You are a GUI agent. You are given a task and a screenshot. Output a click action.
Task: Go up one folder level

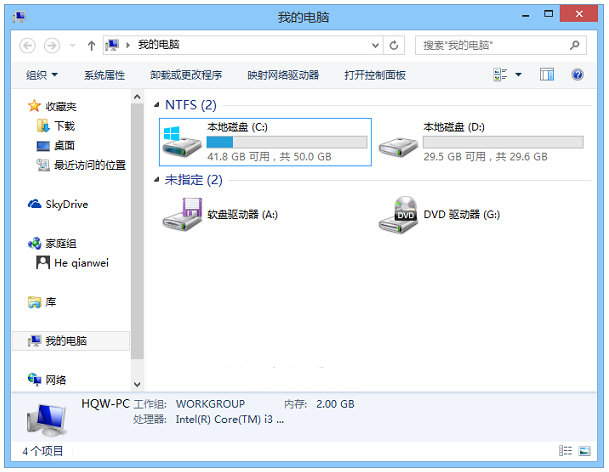click(91, 46)
